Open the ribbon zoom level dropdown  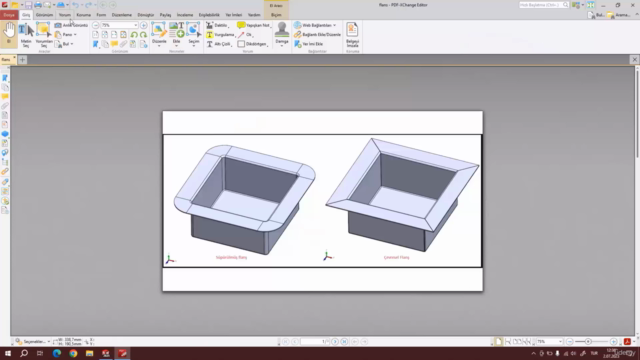(x=136, y=25)
